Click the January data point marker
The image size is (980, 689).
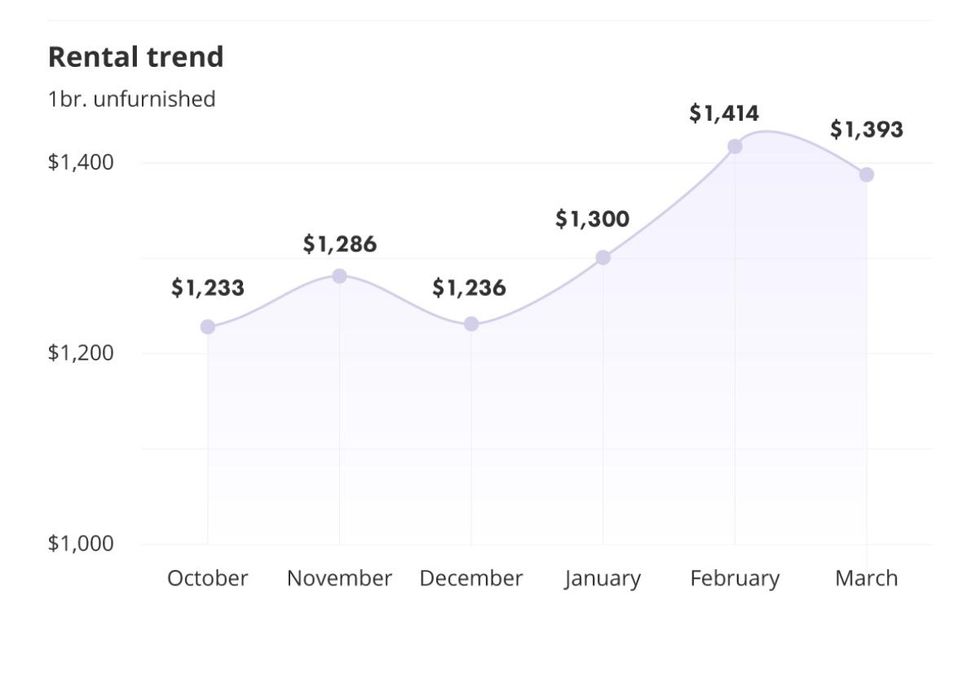tap(603, 258)
